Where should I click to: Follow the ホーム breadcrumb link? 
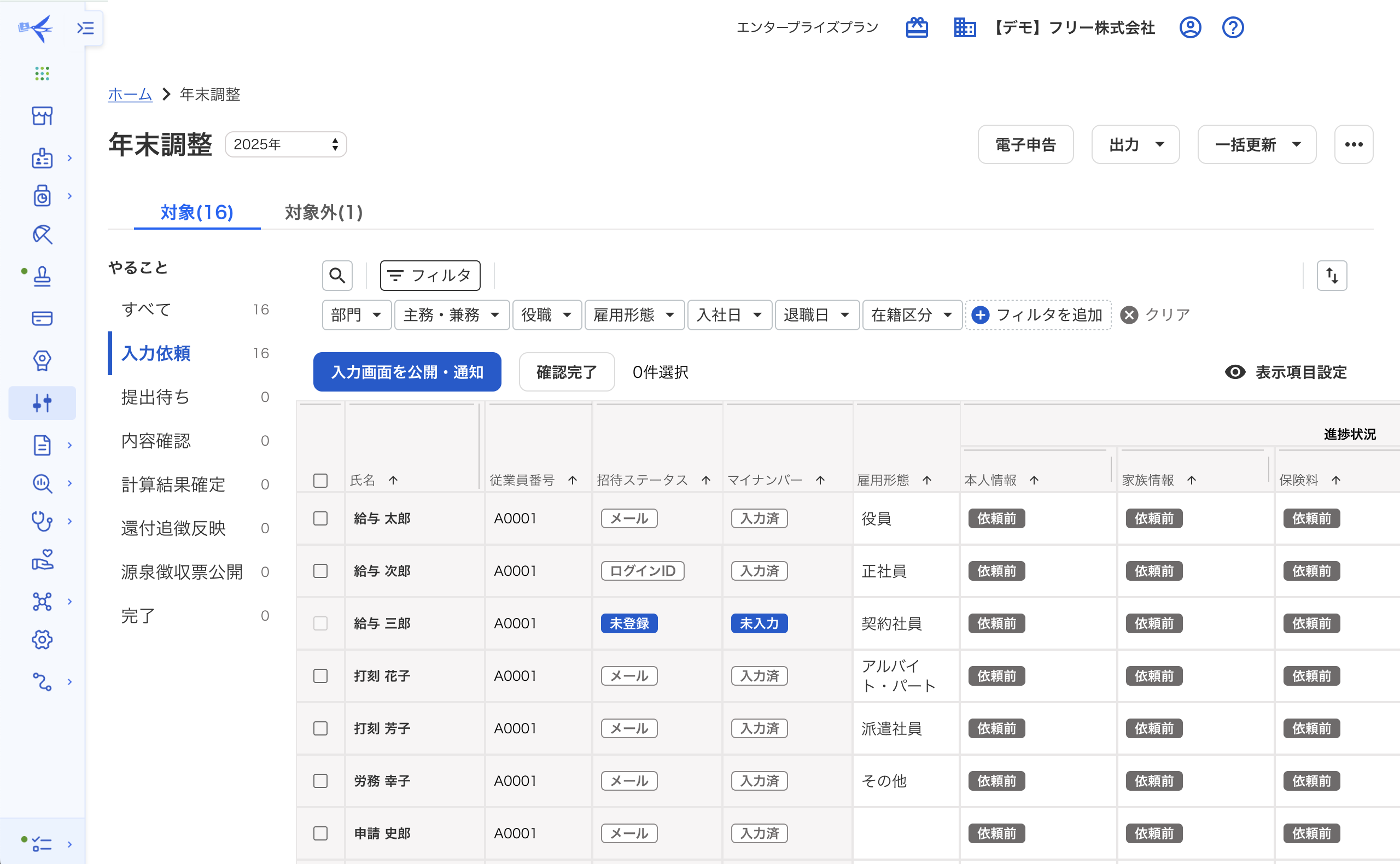130,94
